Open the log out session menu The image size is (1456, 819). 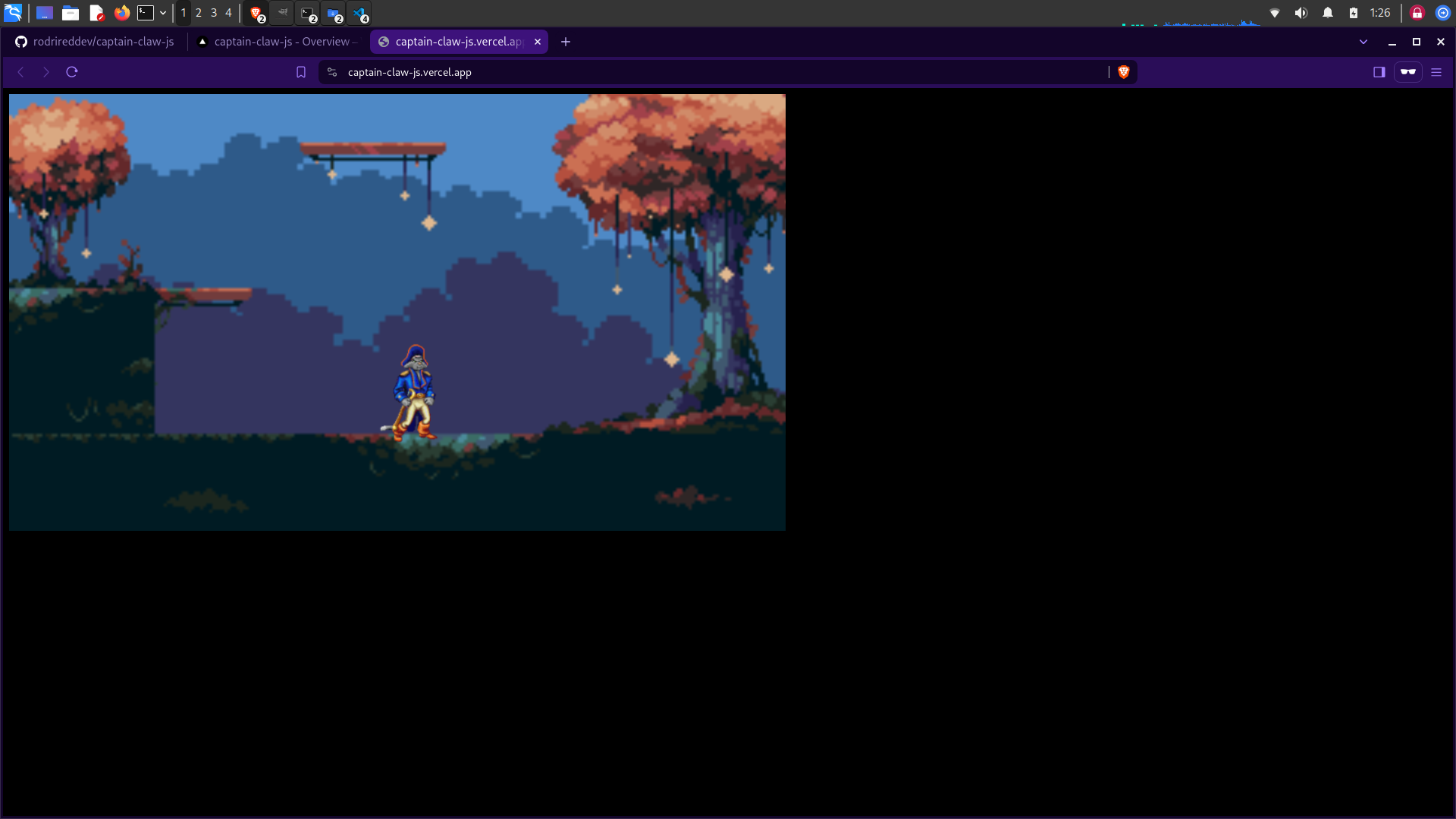pyautogui.click(x=1443, y=13)
